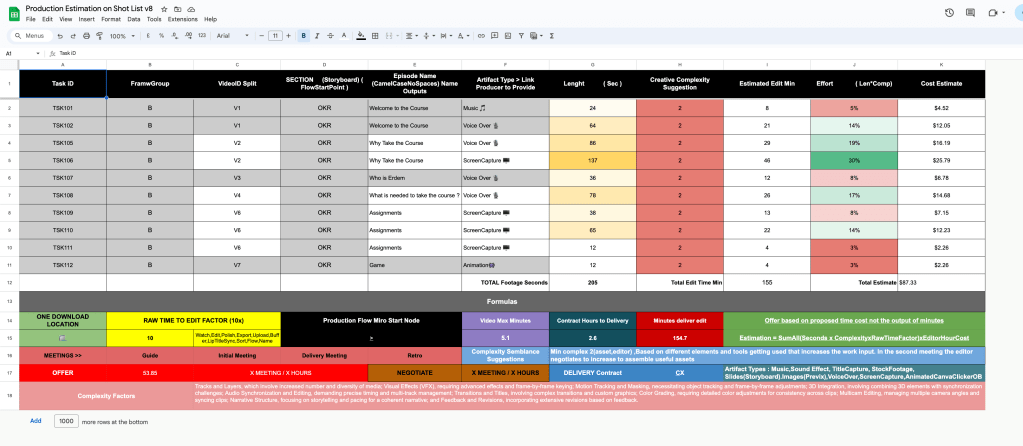Open the Edit menu

click(48, 20)
